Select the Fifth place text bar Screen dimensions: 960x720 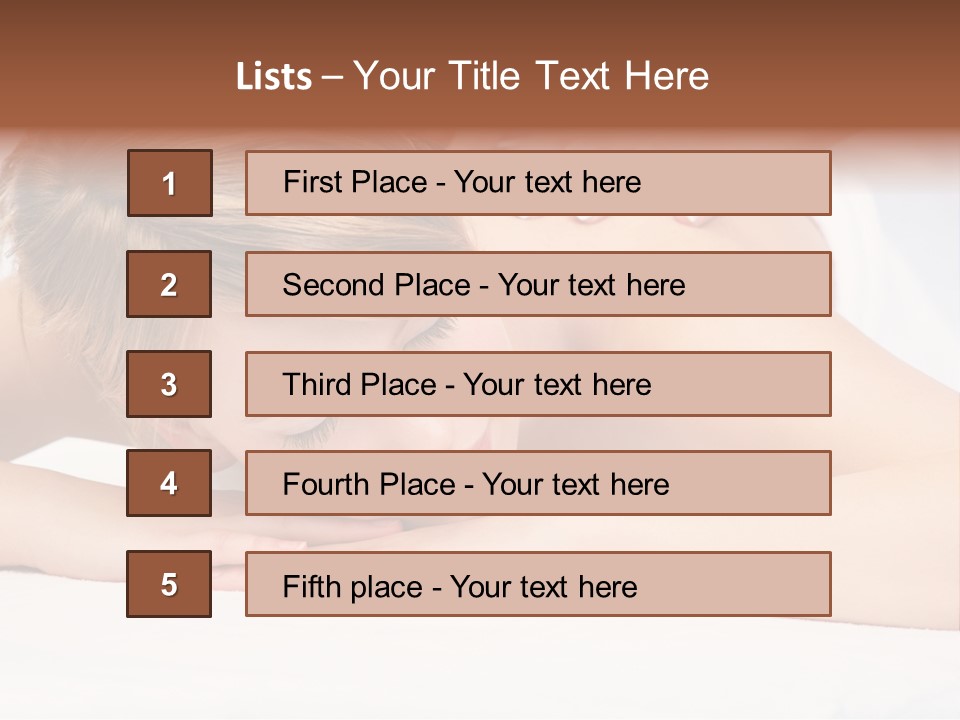(538, 584)
